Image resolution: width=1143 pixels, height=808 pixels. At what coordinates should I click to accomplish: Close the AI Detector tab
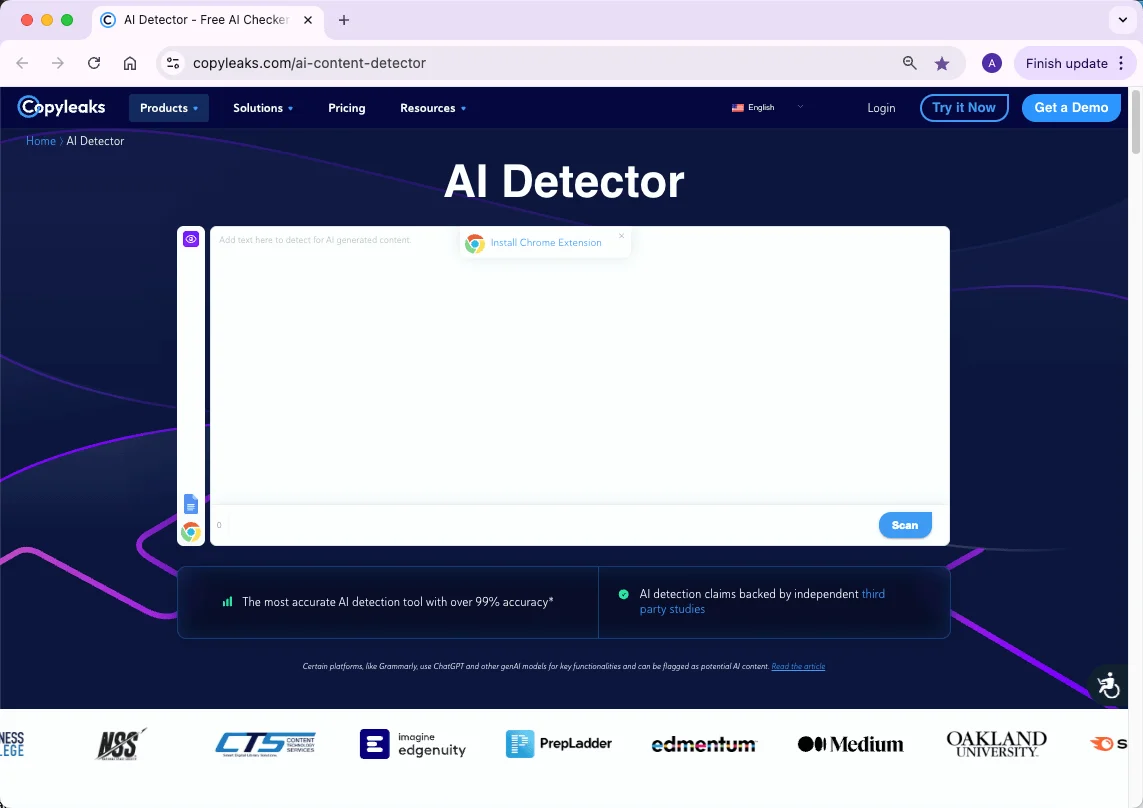tap(308, 20)
